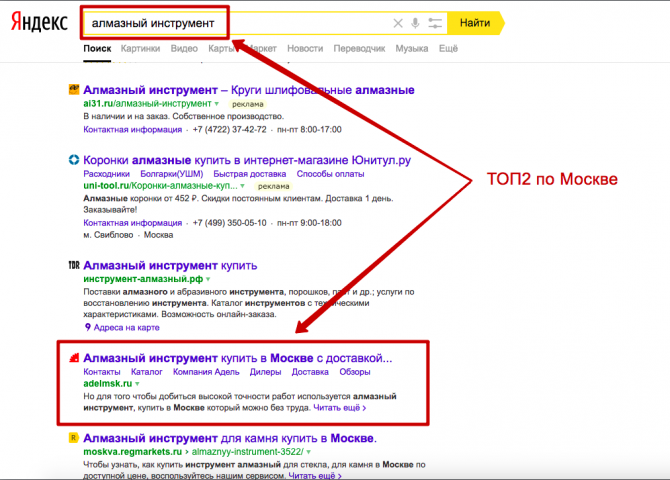Open the Каталог sitelink
The height and width of the screenshot is (480, 670).
pos(147,372)
